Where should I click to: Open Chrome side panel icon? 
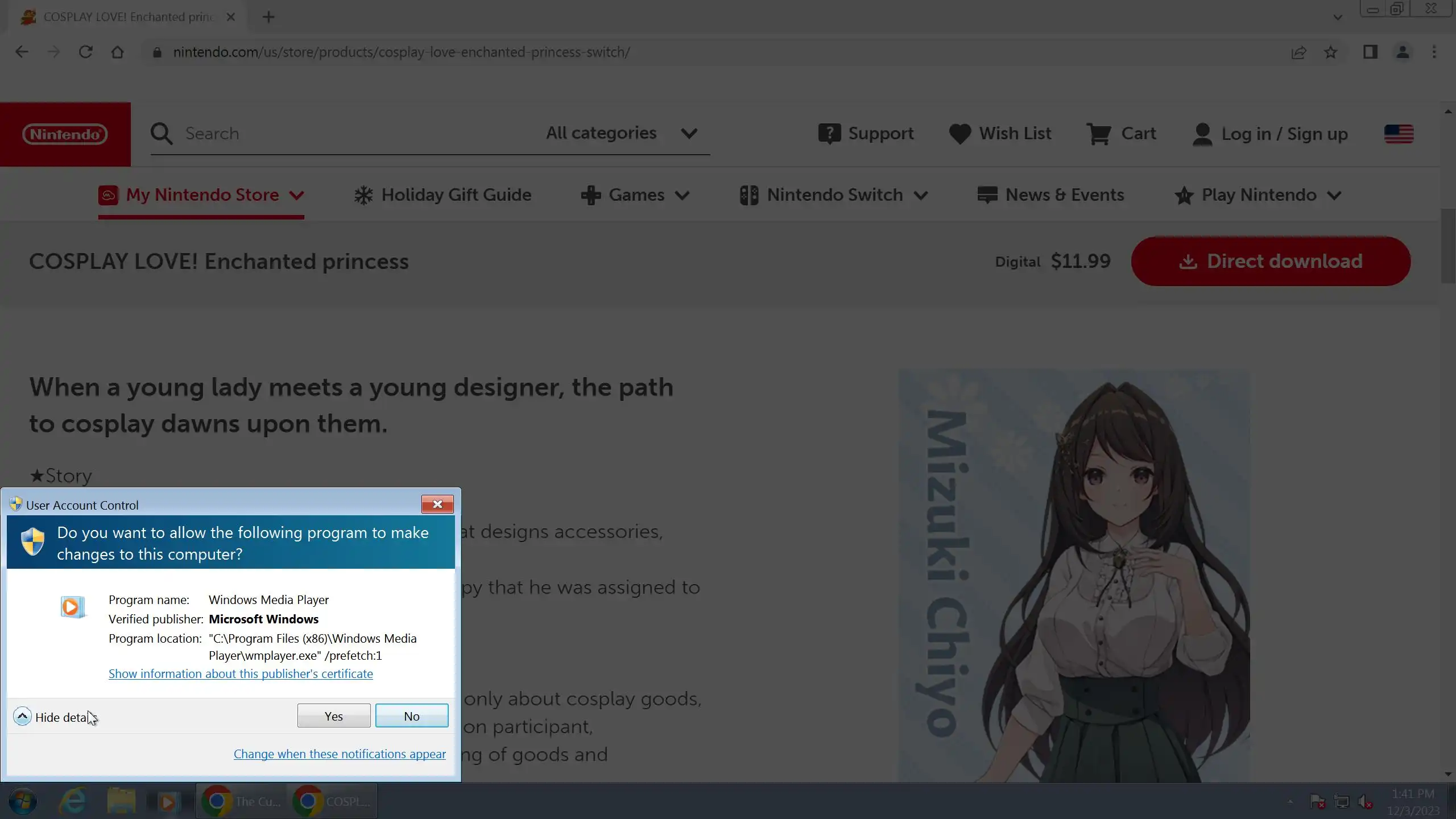(1370, 52)
